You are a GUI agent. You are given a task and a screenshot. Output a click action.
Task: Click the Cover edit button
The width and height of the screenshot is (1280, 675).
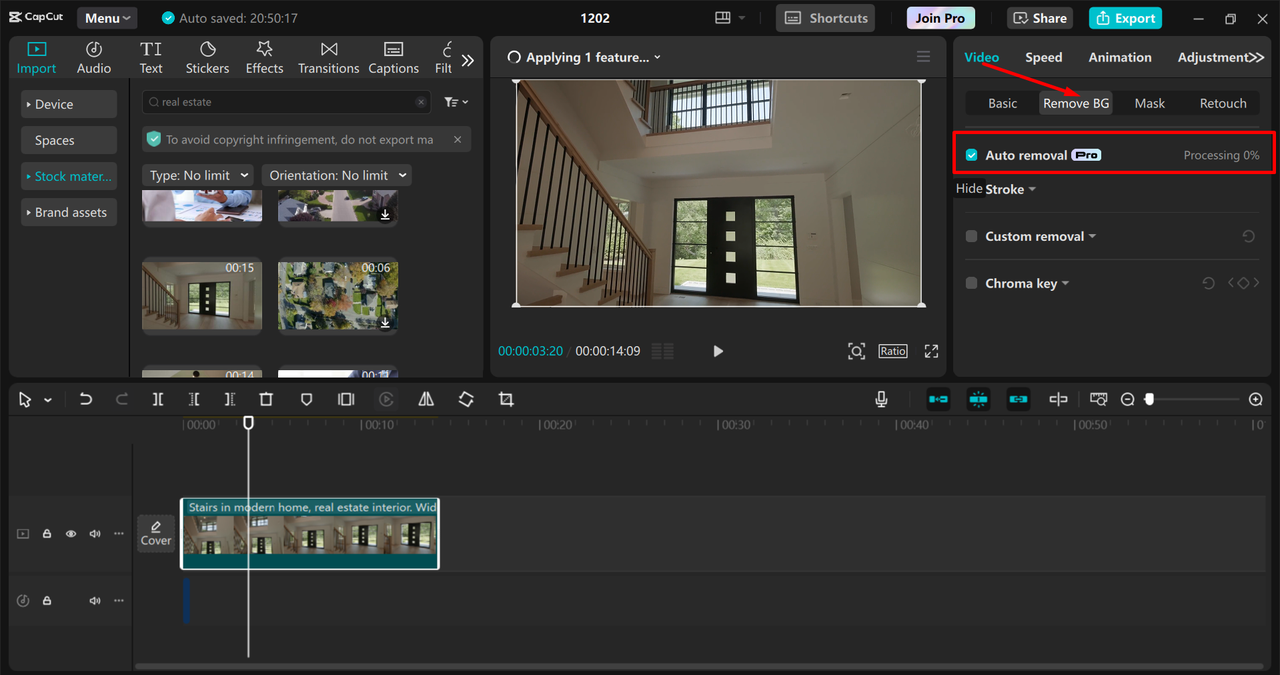[x=156, y=533]
